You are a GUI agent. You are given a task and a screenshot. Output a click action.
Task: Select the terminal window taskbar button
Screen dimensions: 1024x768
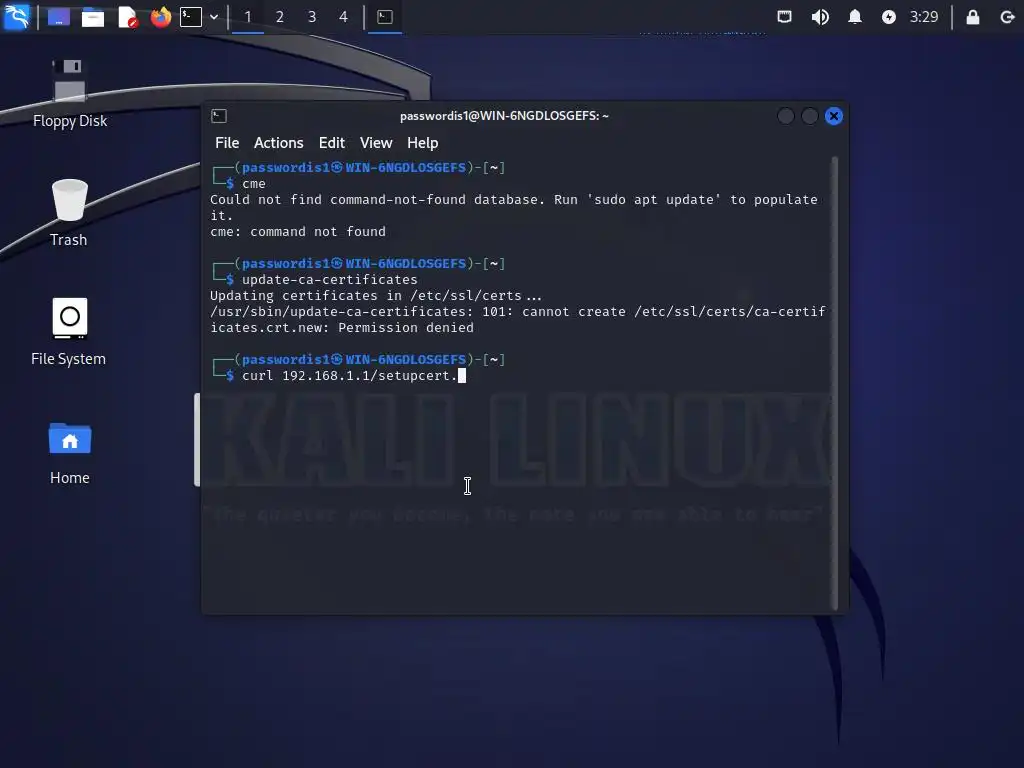coord(385,17)
